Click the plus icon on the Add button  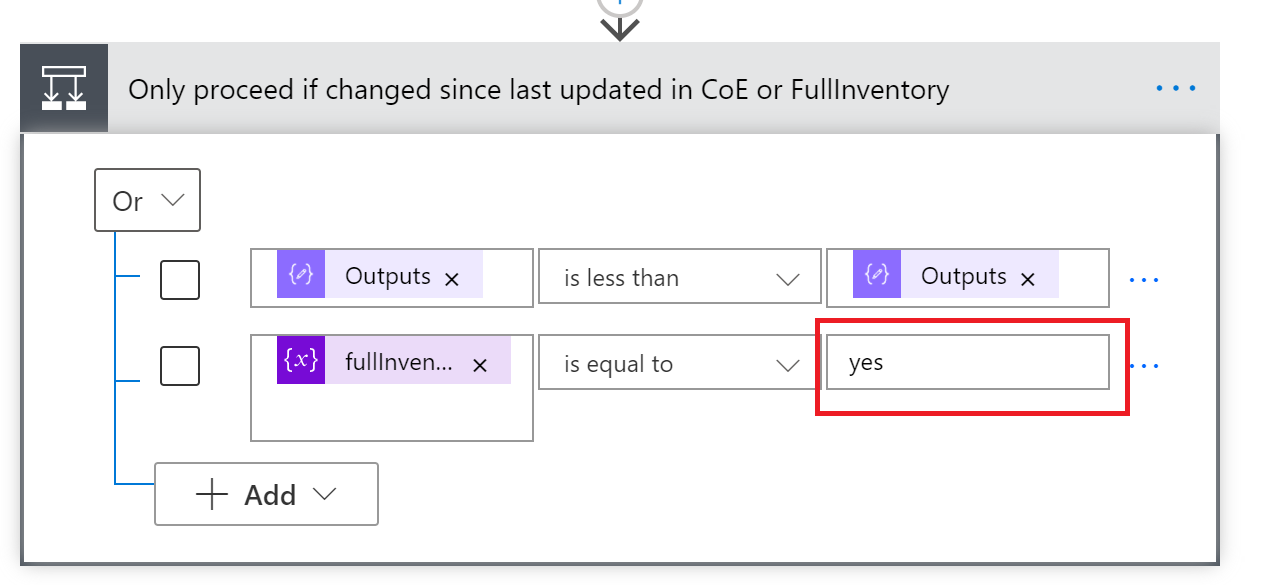coord(210,493)
